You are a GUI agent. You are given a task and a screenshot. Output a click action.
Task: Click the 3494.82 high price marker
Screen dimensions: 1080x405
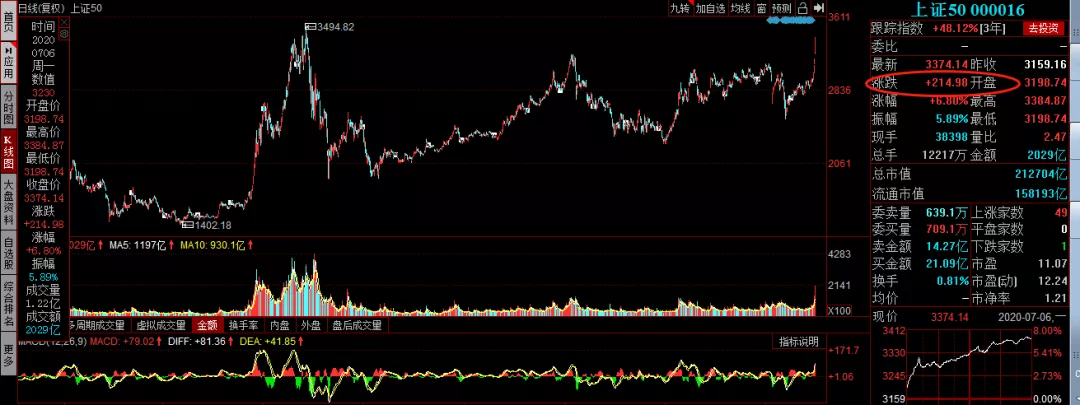point(330,27)
